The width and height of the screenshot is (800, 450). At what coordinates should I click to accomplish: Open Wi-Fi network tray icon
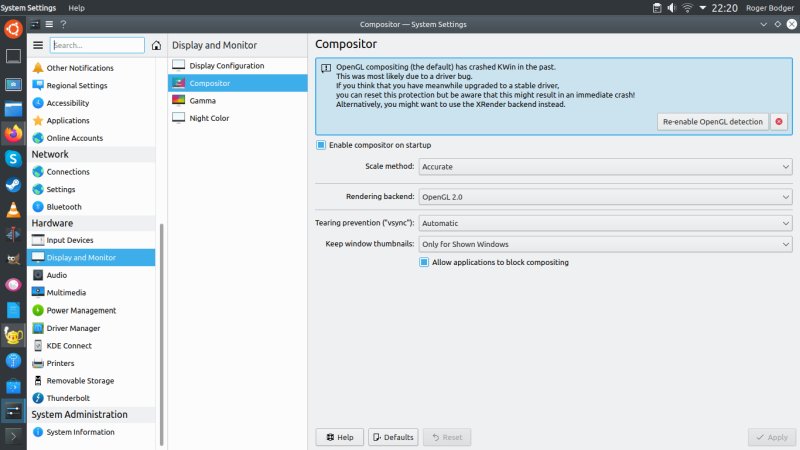pyautogui.click(x=687, y=8)
